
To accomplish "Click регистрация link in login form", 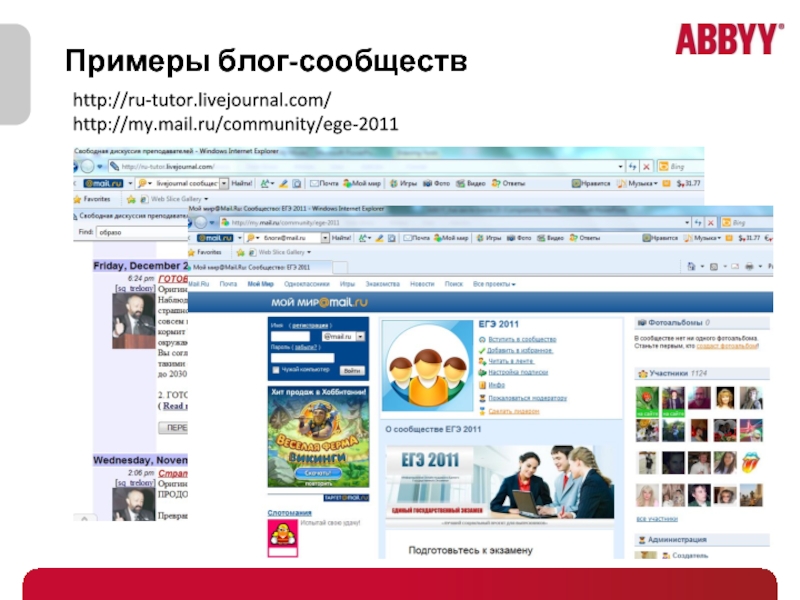I will [x=310, y=325].
